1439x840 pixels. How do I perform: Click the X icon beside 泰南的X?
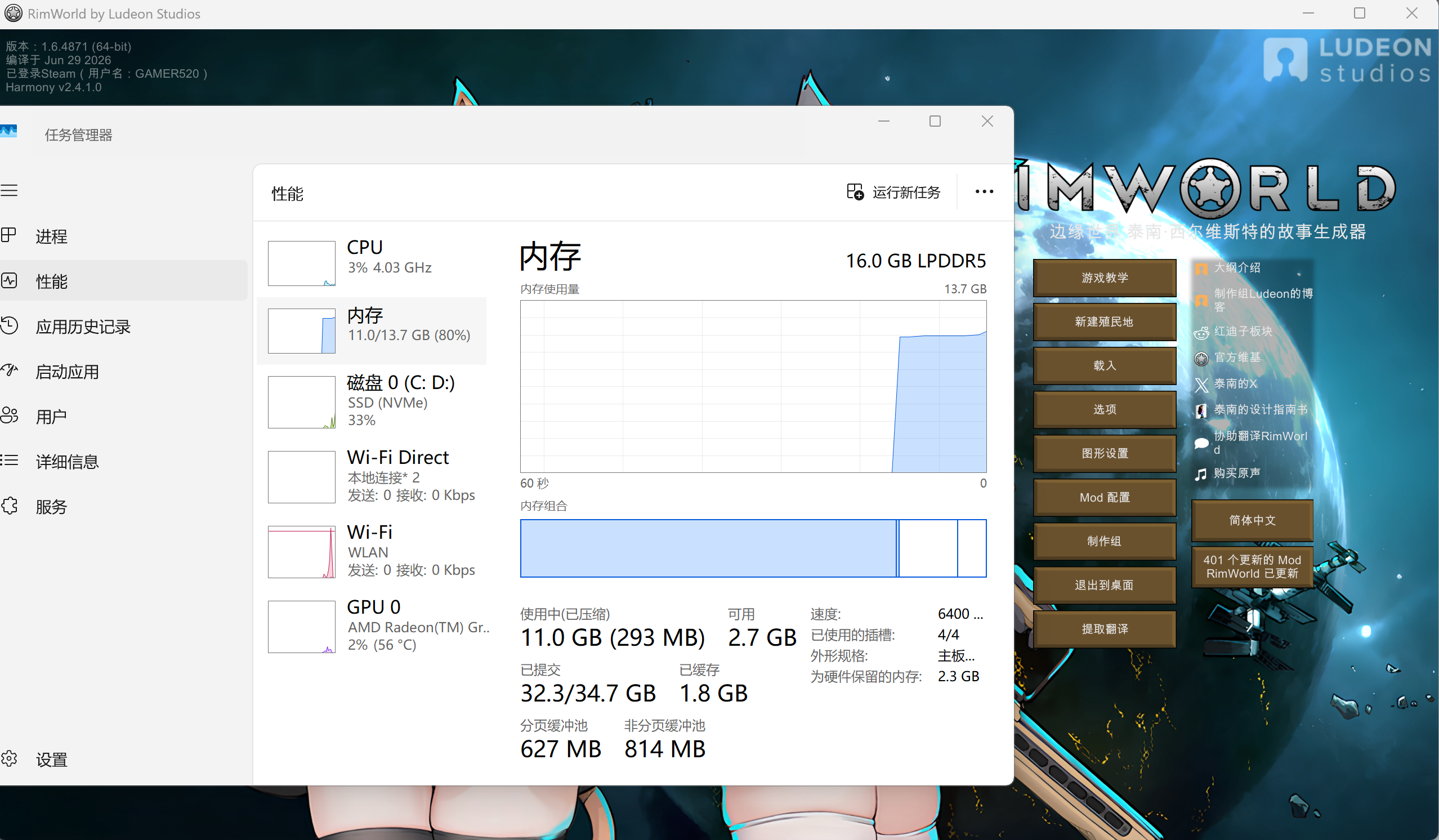(x=1201, y=385)
